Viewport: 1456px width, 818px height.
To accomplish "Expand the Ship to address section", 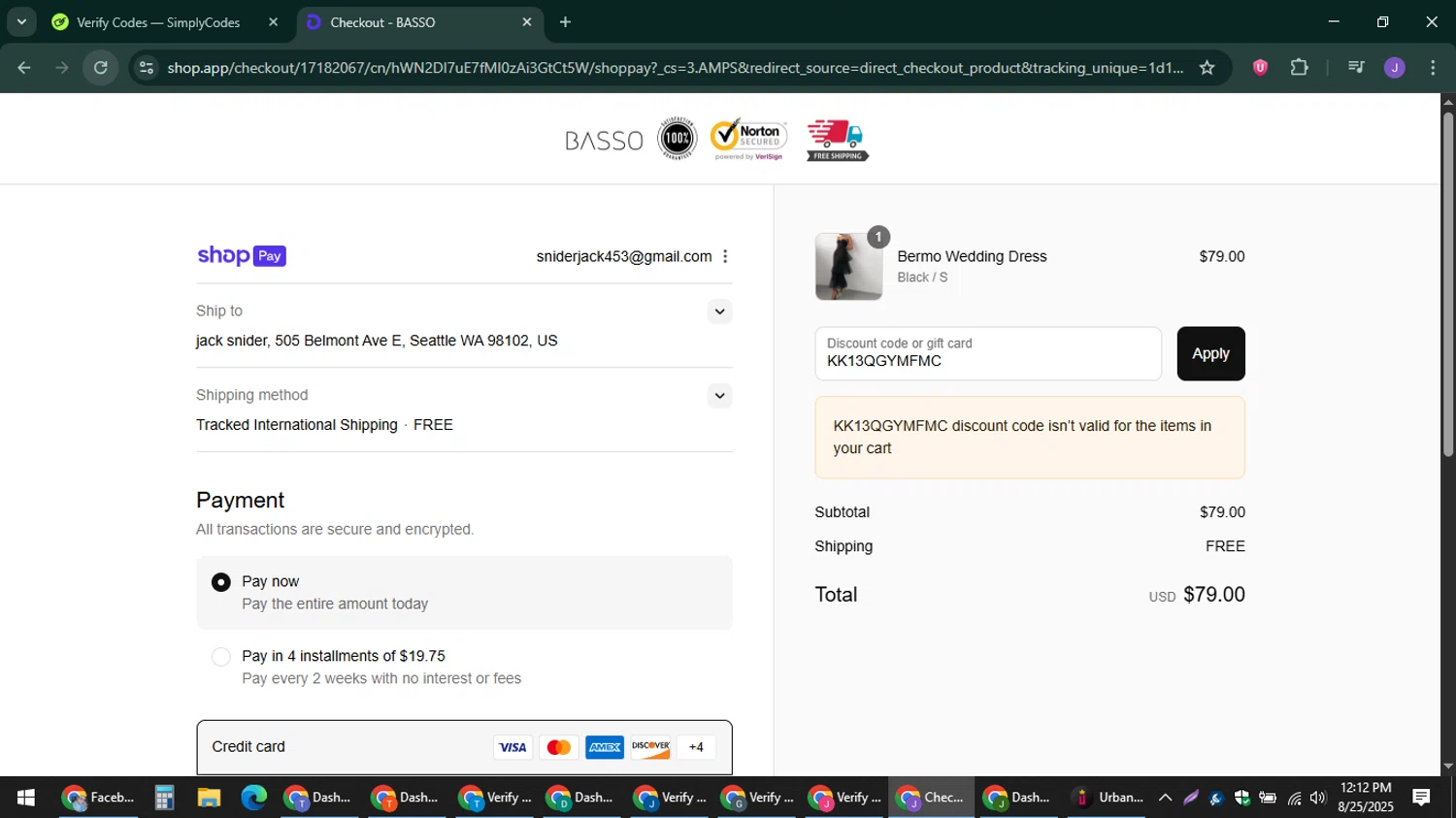I will 719,311.
